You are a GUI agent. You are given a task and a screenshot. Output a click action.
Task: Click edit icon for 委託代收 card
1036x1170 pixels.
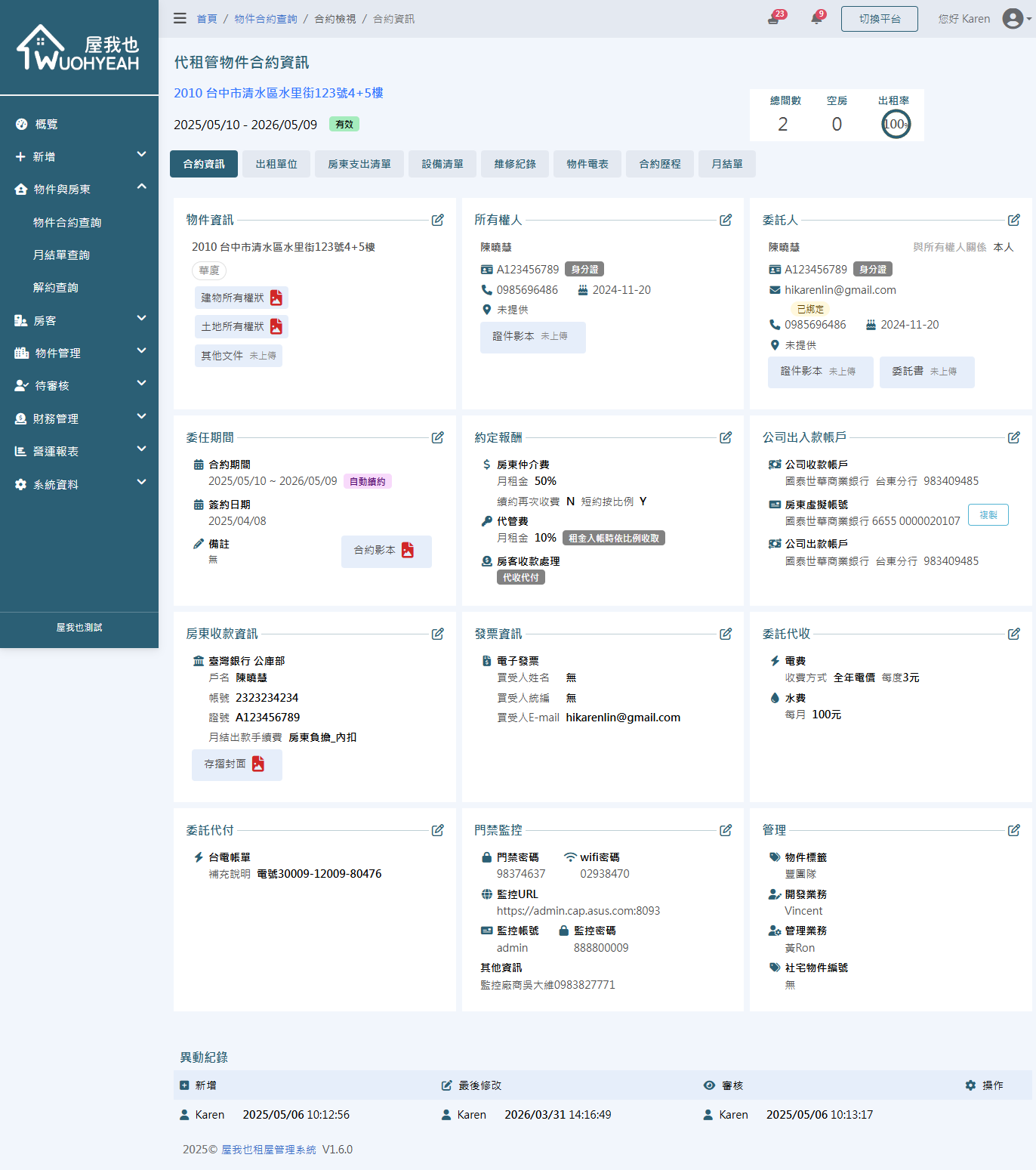click(x=1014, y=634)
